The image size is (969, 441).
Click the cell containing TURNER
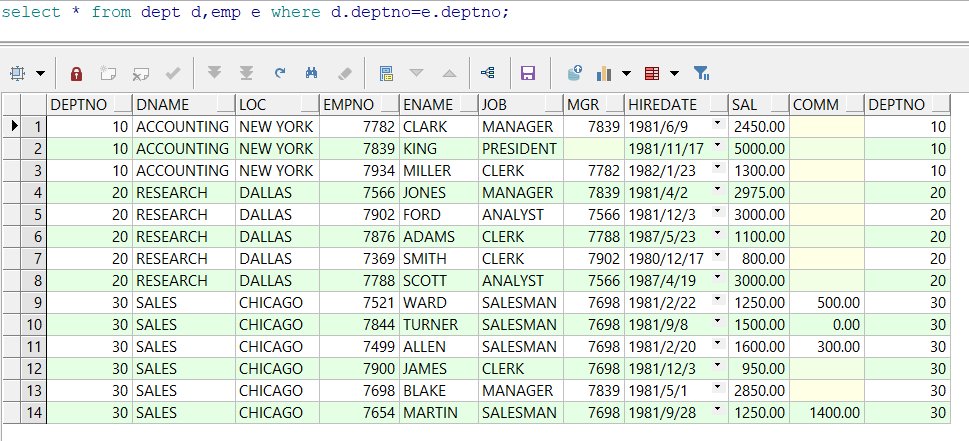(439, 325)
